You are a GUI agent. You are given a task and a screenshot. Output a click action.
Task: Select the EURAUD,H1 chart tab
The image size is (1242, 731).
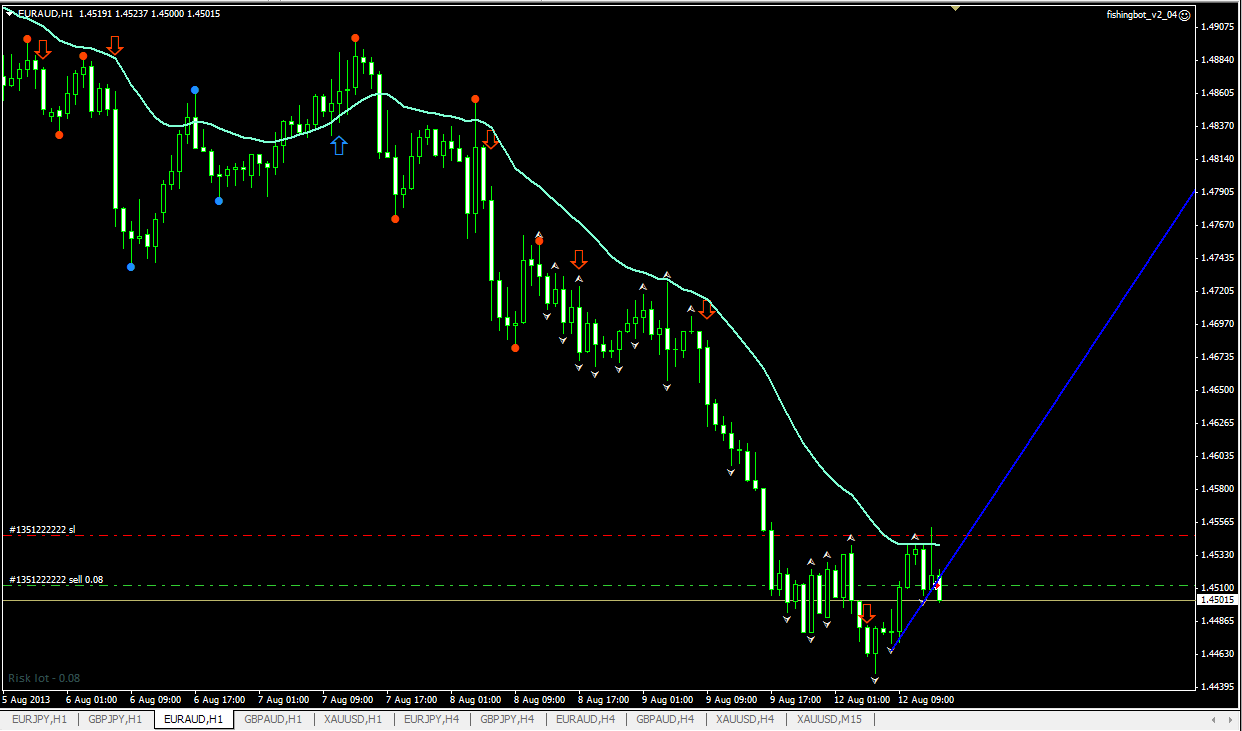194,719
